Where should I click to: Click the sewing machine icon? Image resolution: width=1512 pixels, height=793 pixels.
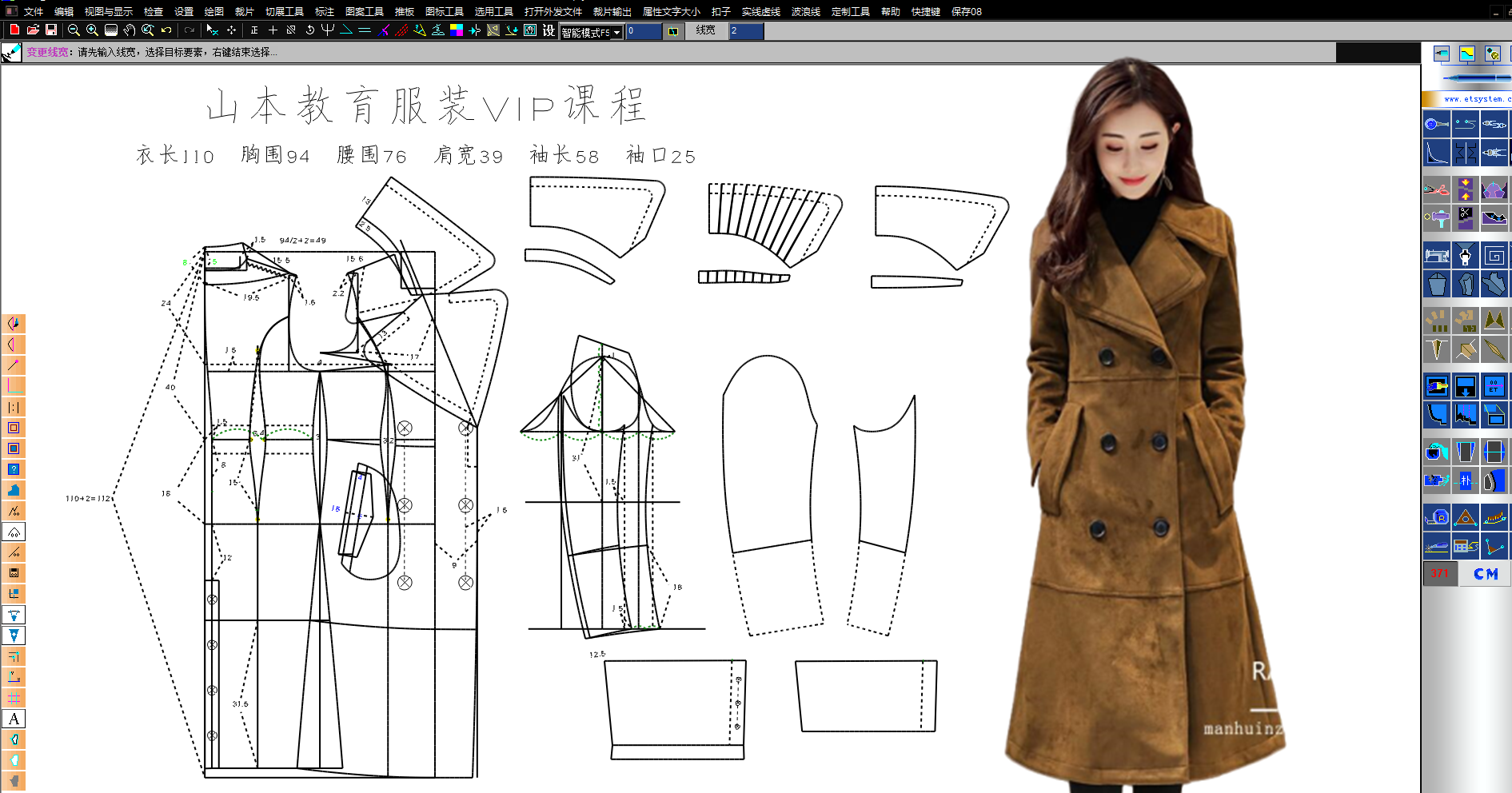point(1436,256)
